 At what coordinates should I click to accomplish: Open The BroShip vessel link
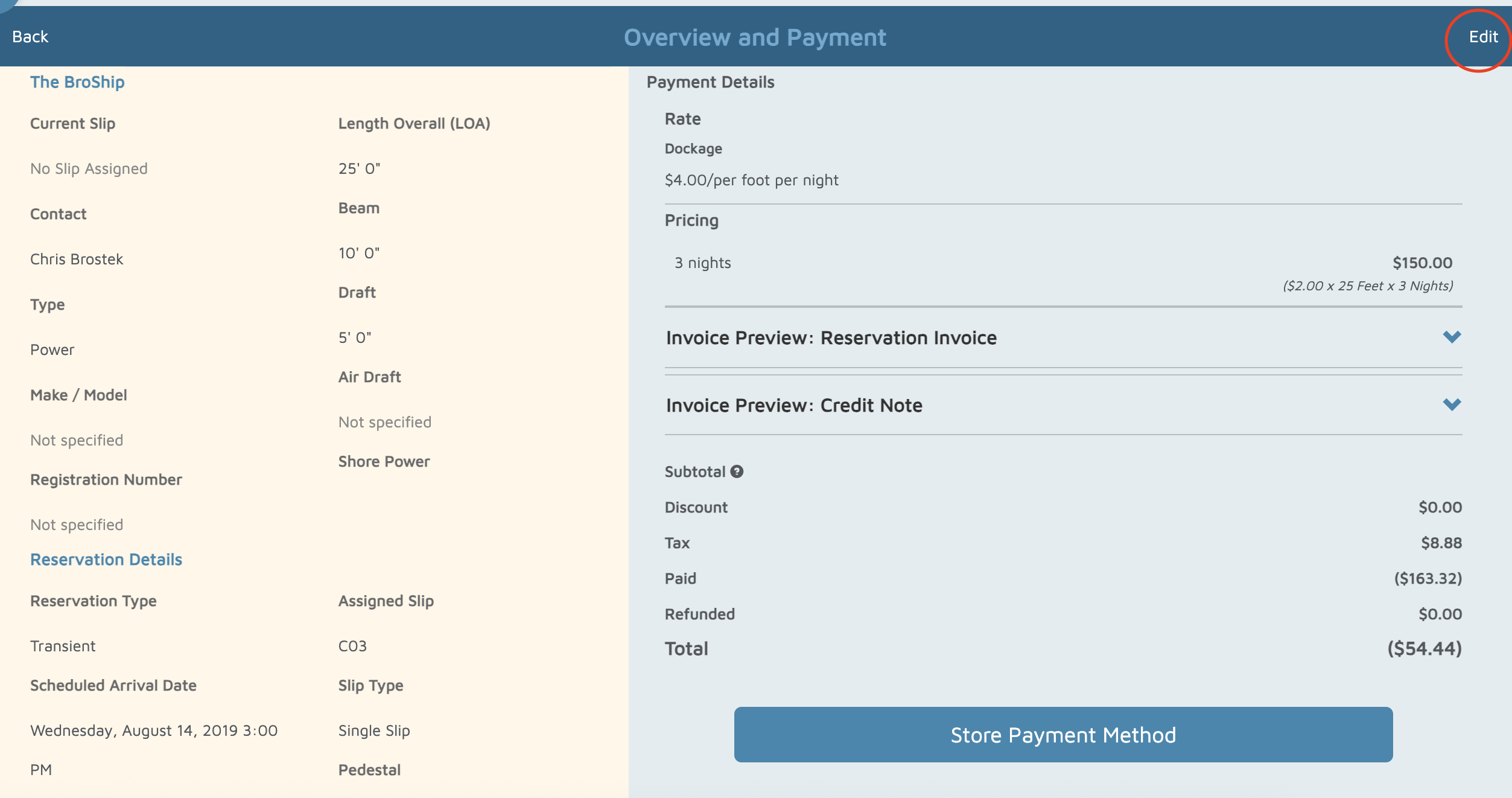click(x=77, y=82)
